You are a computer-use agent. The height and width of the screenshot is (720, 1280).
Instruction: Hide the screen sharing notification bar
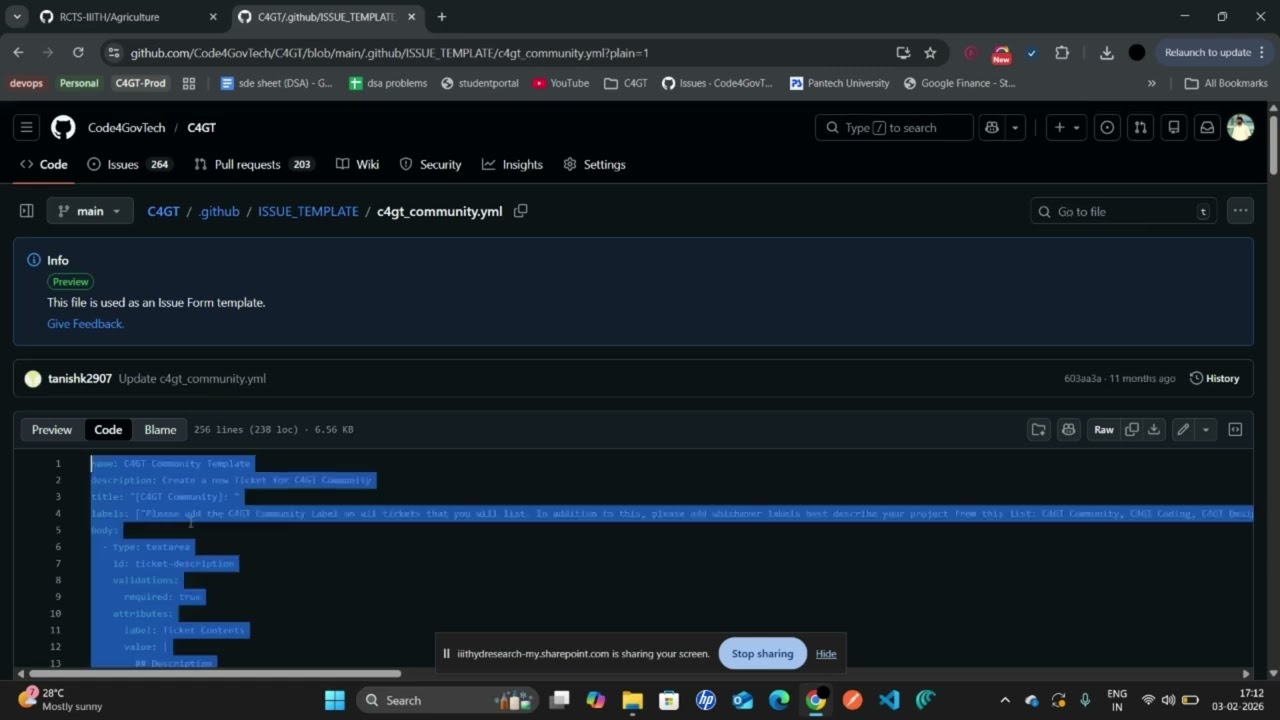pyautogui.click(x=826, y=654)
